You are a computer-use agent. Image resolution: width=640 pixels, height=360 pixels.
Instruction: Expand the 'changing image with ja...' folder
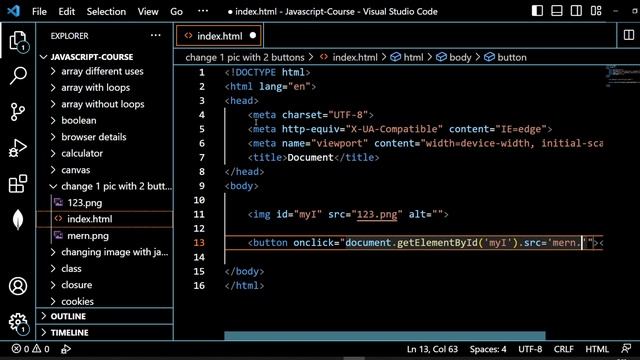point(114,252)
